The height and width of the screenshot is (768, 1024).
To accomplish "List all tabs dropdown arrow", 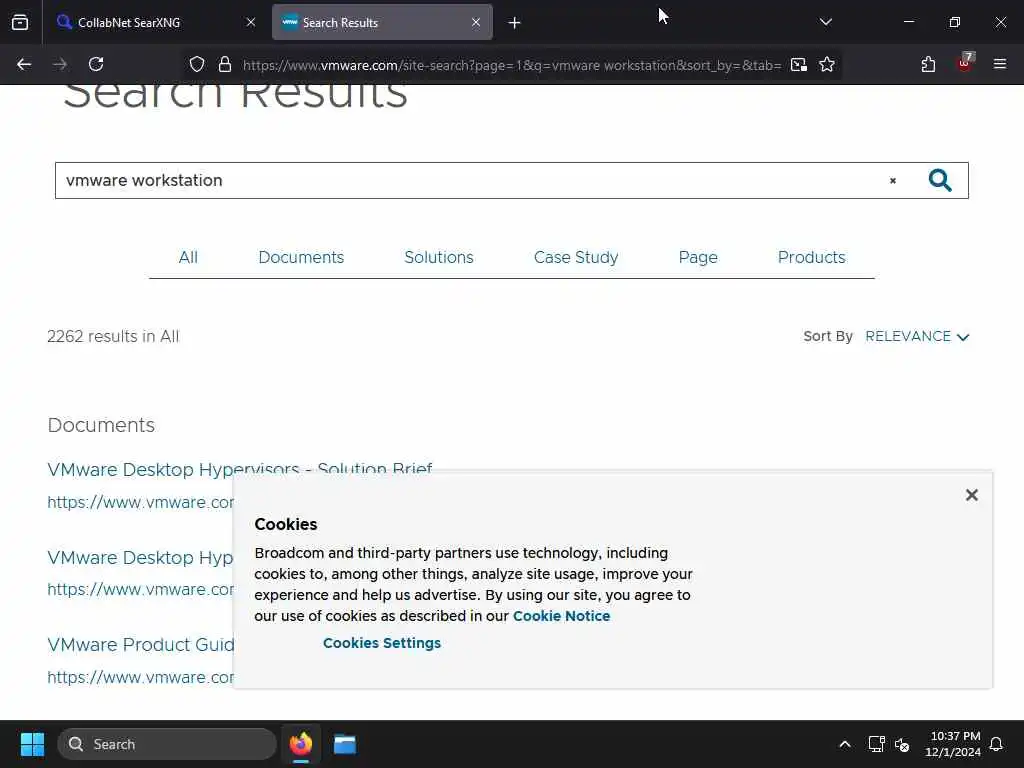I will point(825,22).
